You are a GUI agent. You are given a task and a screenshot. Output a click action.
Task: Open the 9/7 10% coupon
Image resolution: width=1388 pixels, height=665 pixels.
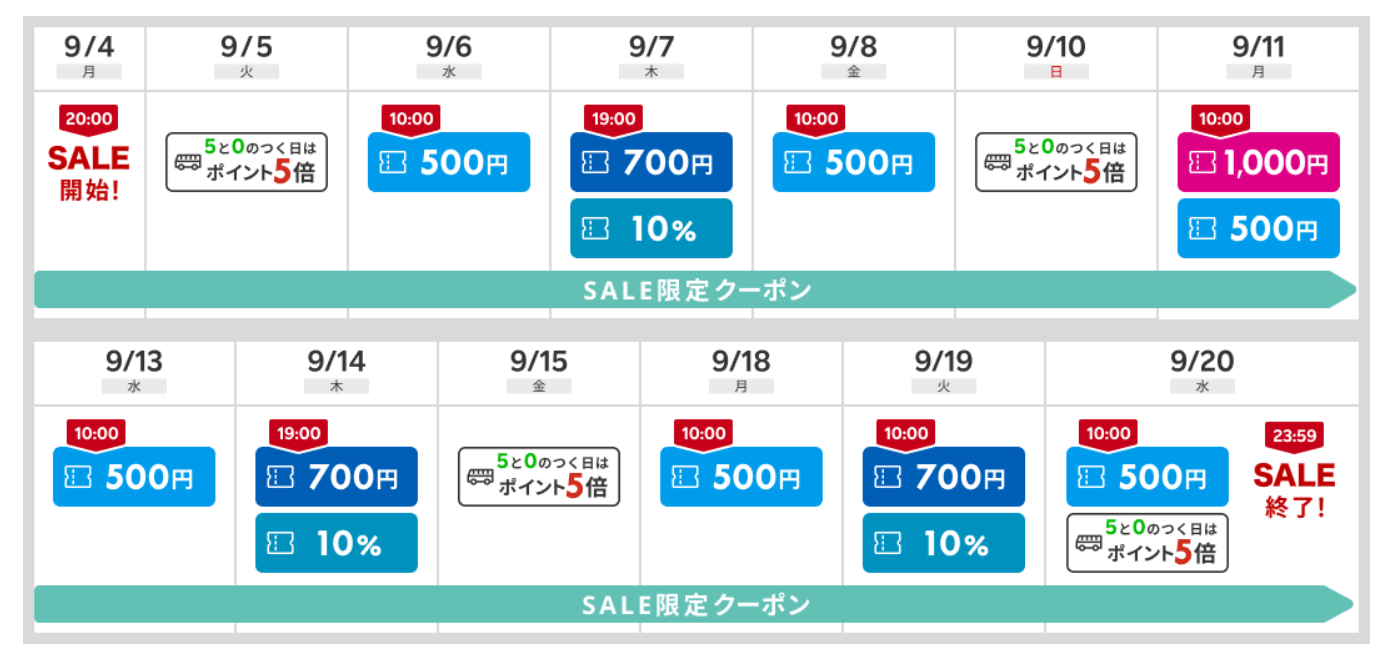click(651, 229)
